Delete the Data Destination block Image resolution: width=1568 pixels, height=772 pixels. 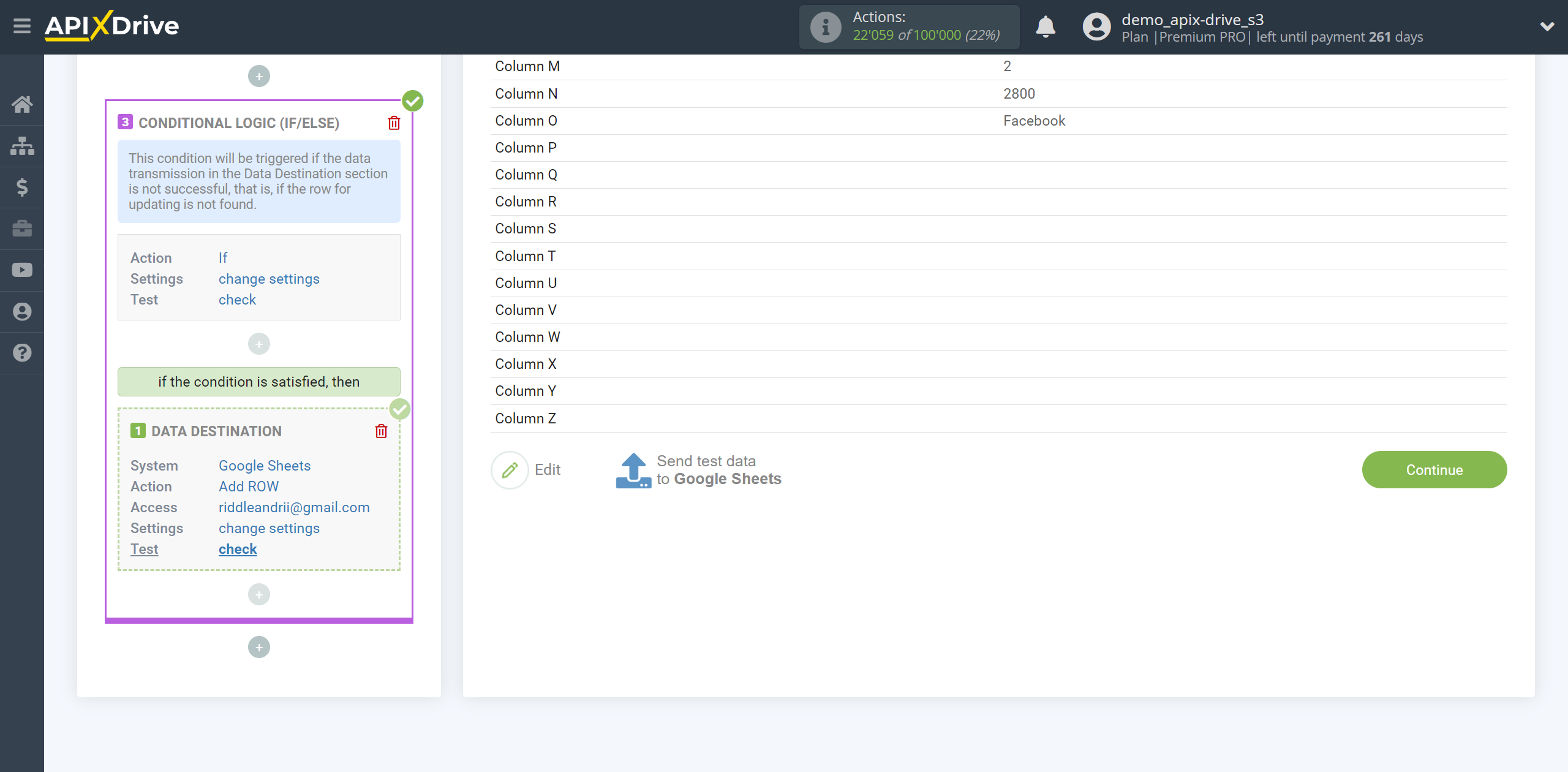click(x=381, y=431)
